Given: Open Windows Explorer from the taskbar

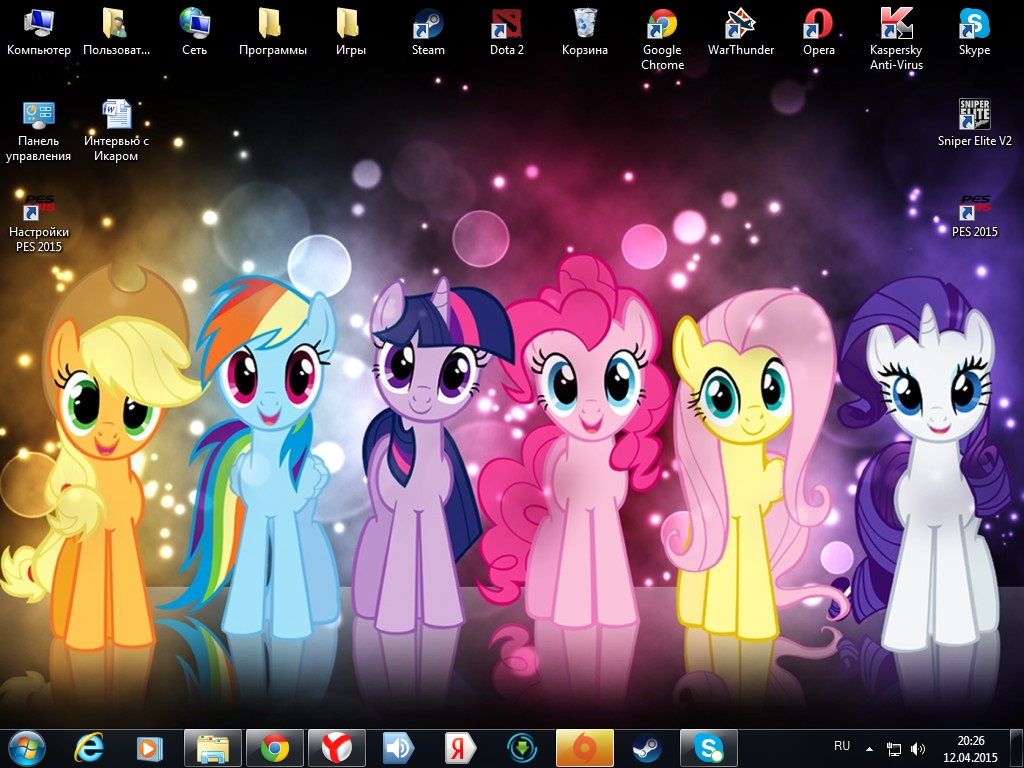Looking at the screenshot, I should click(x=213, y=748).
